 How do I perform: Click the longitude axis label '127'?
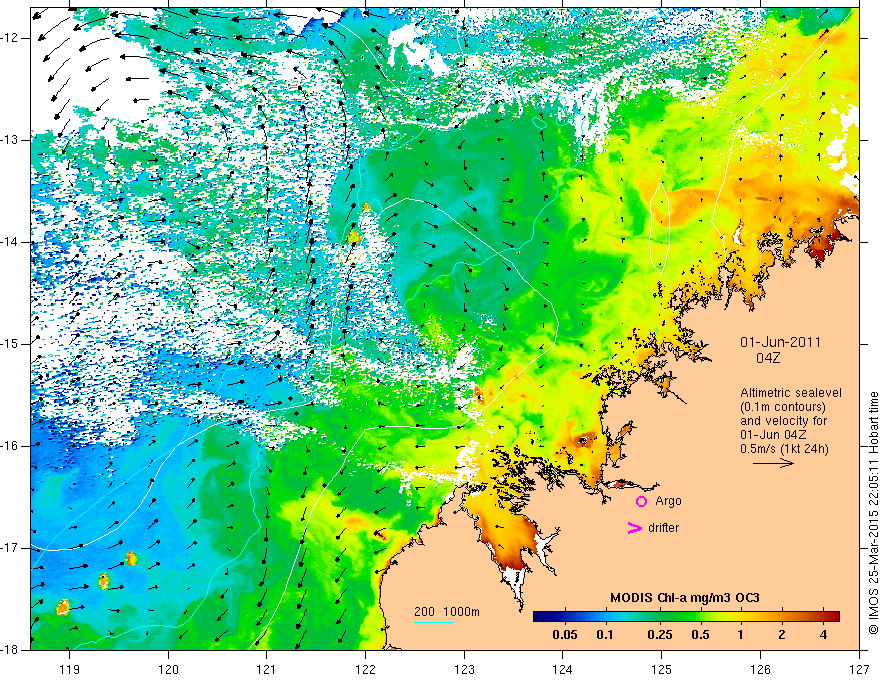[859, 669]
